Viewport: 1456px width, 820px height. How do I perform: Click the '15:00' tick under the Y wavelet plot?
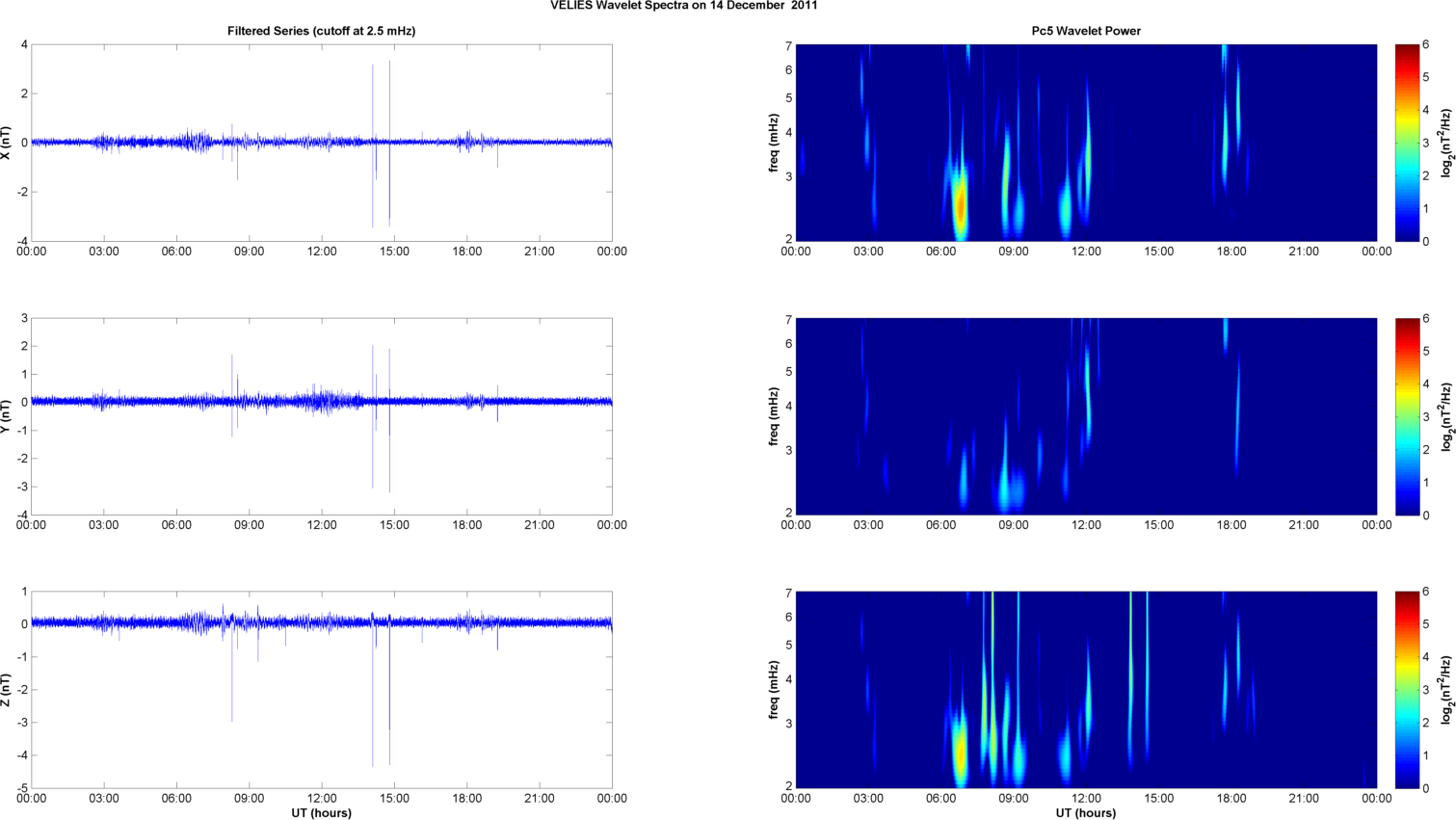tap(1159, 525)
